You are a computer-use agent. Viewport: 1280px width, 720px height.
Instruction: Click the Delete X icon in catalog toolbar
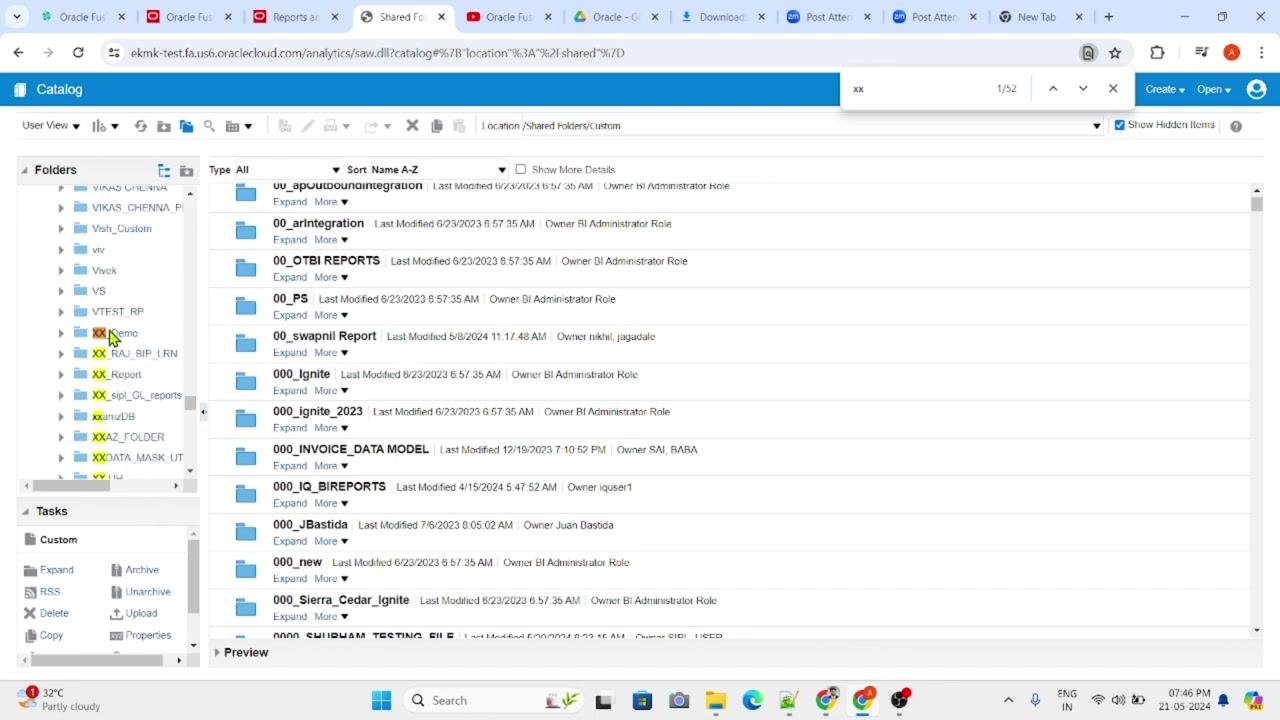pos(412,126)
